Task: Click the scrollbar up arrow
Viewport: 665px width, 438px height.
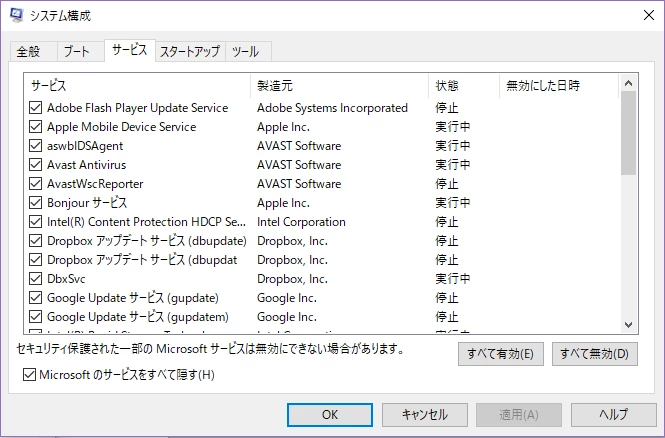Action: pos(629,83)
